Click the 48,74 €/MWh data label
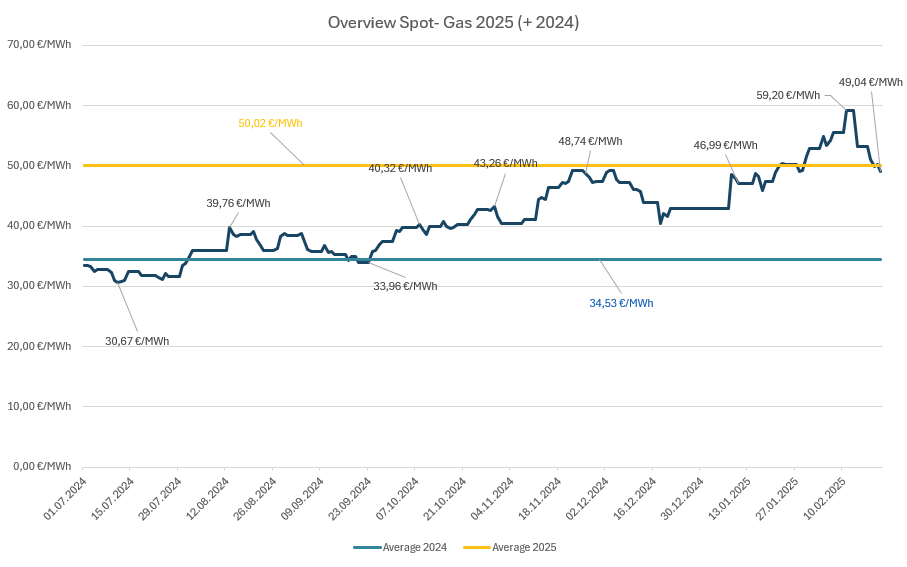The height and width of the screenshot is (567, 907). [590, 141]
